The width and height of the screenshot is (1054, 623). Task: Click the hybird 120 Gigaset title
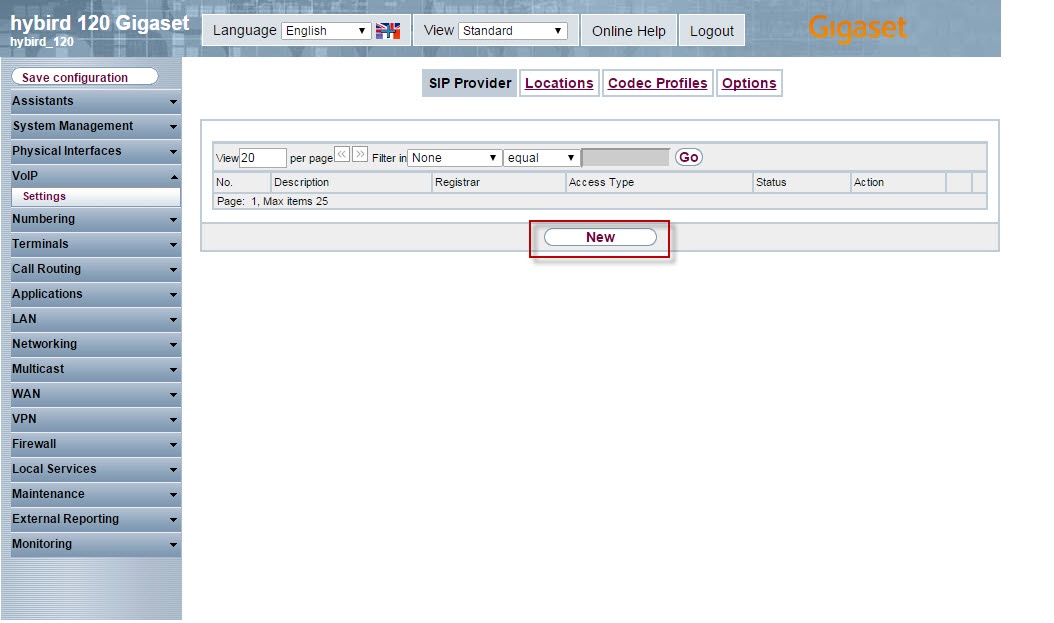99,23
